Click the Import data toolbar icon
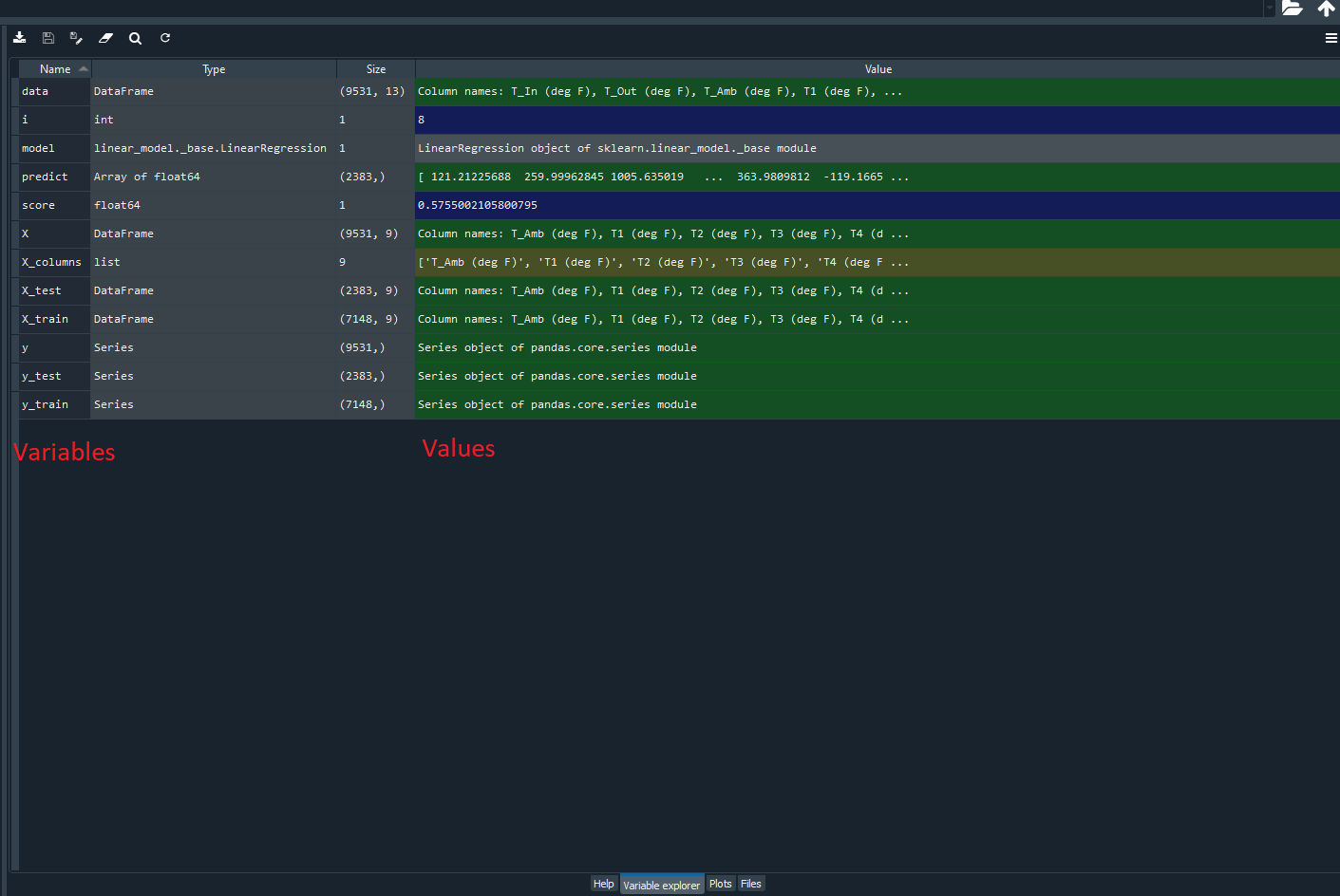The height and width of the screenshot is (896, 1340). (20, 38)
